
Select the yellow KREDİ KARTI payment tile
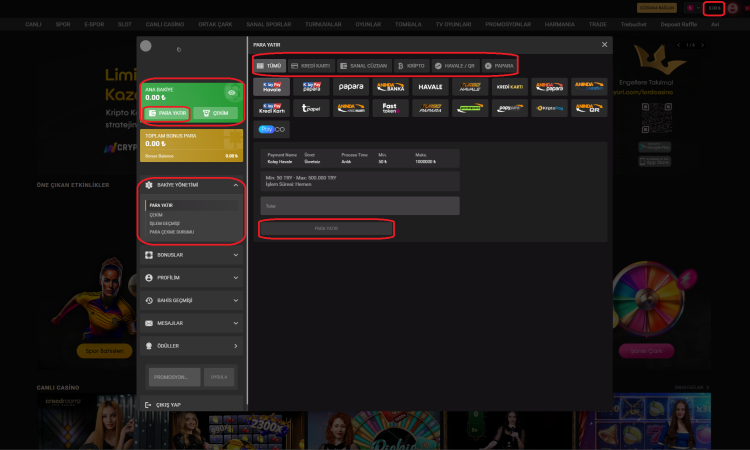coord(509,87)
